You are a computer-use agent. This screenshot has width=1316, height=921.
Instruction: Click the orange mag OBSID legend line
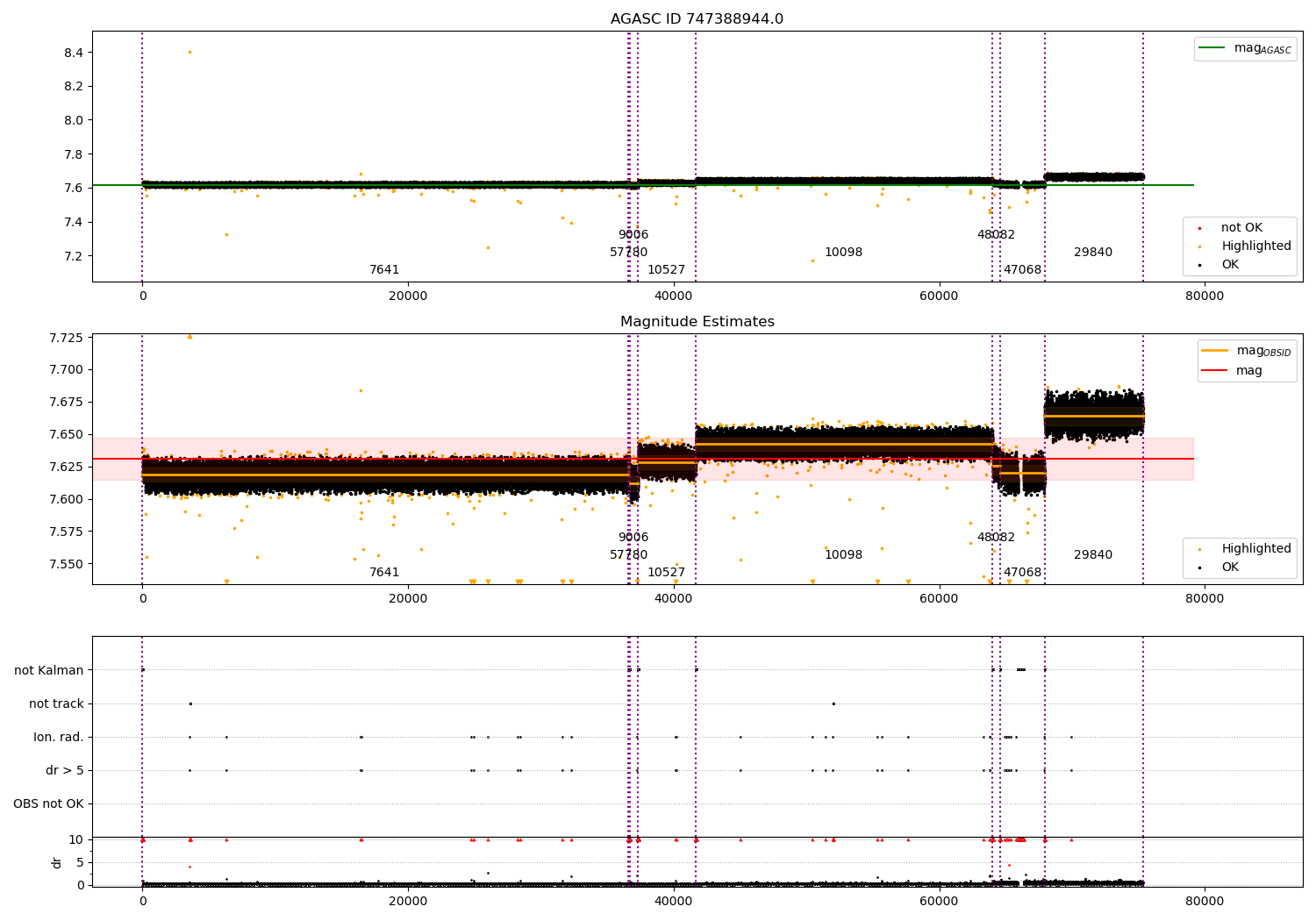tap(1214, 350)
